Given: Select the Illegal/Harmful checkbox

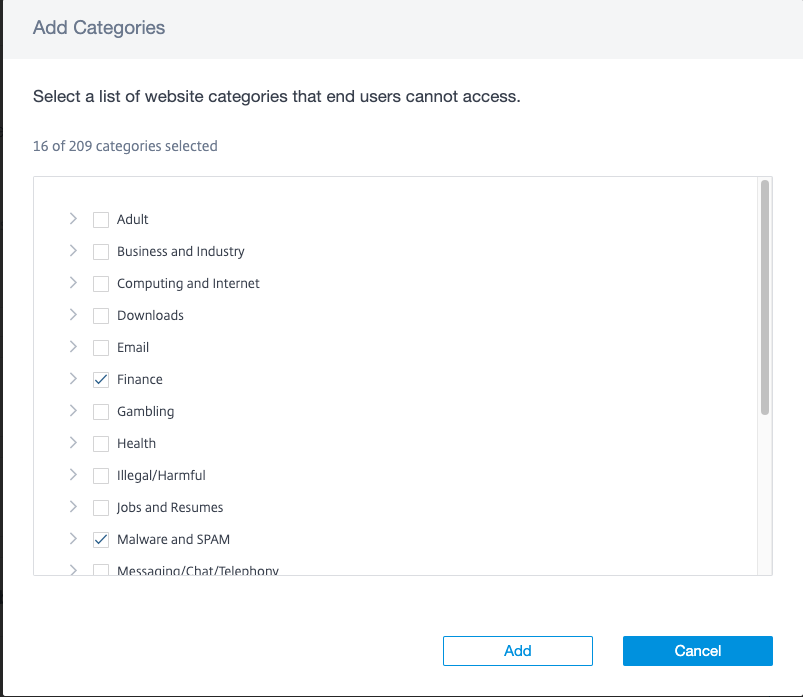Looking at the screenshot, I should [101, 476].
